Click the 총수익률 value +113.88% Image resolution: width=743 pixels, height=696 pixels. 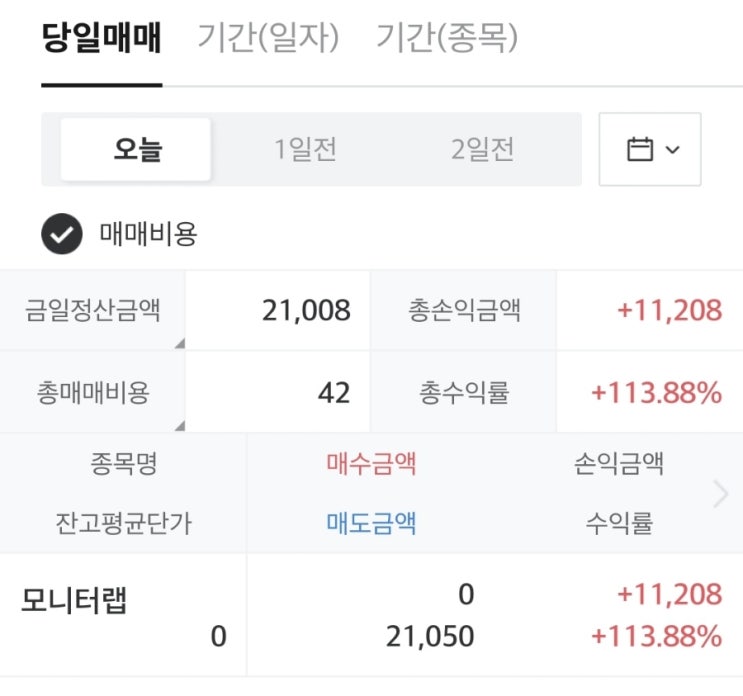(x=656, y=393)
